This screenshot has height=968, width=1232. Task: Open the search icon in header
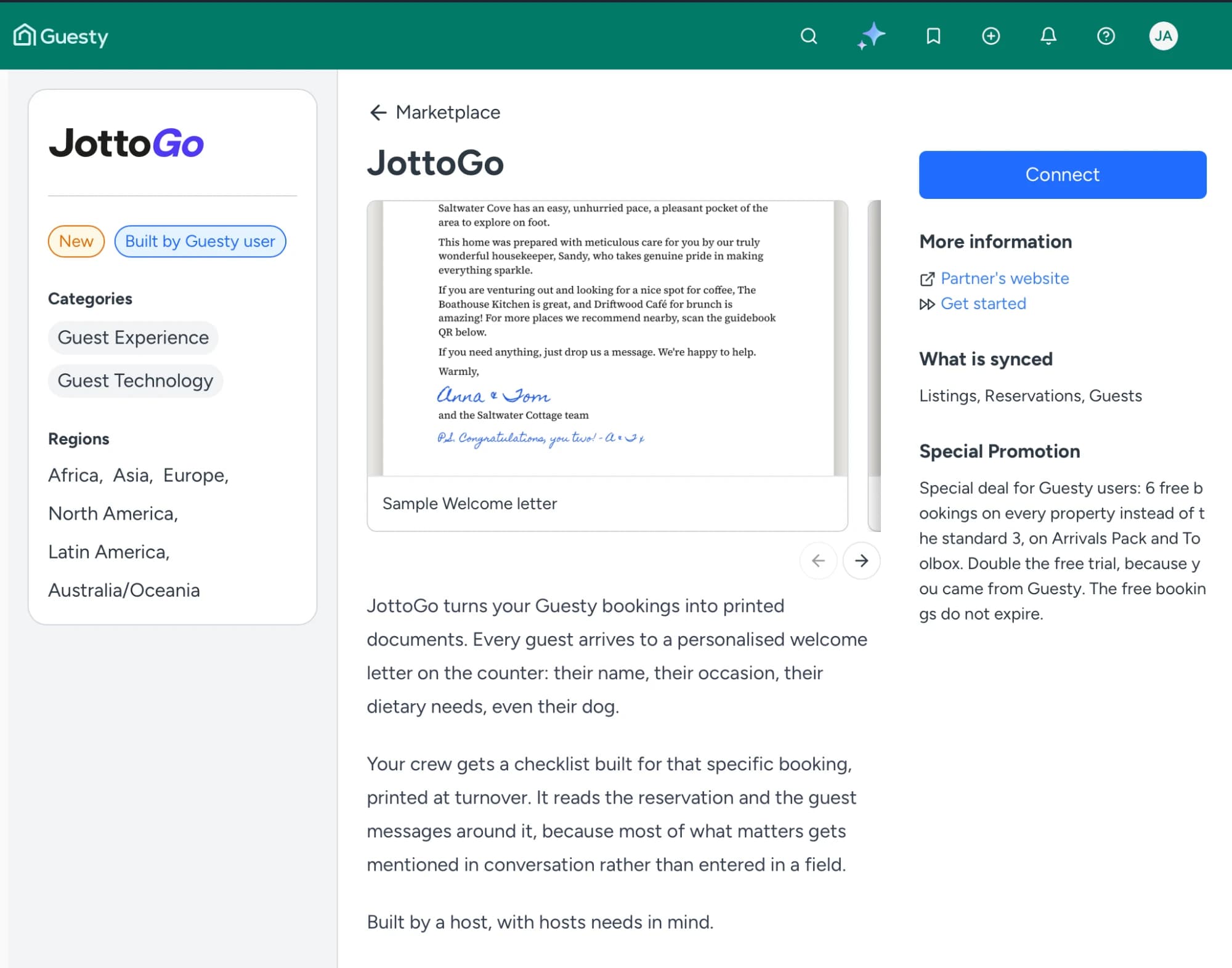click(x=809, y=36)
